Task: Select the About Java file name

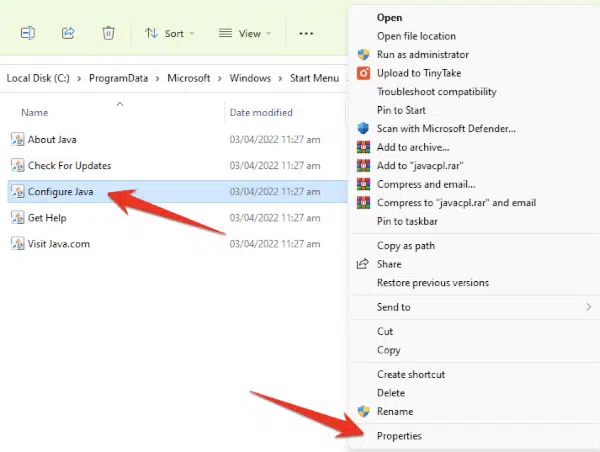Action: [52, 140]
